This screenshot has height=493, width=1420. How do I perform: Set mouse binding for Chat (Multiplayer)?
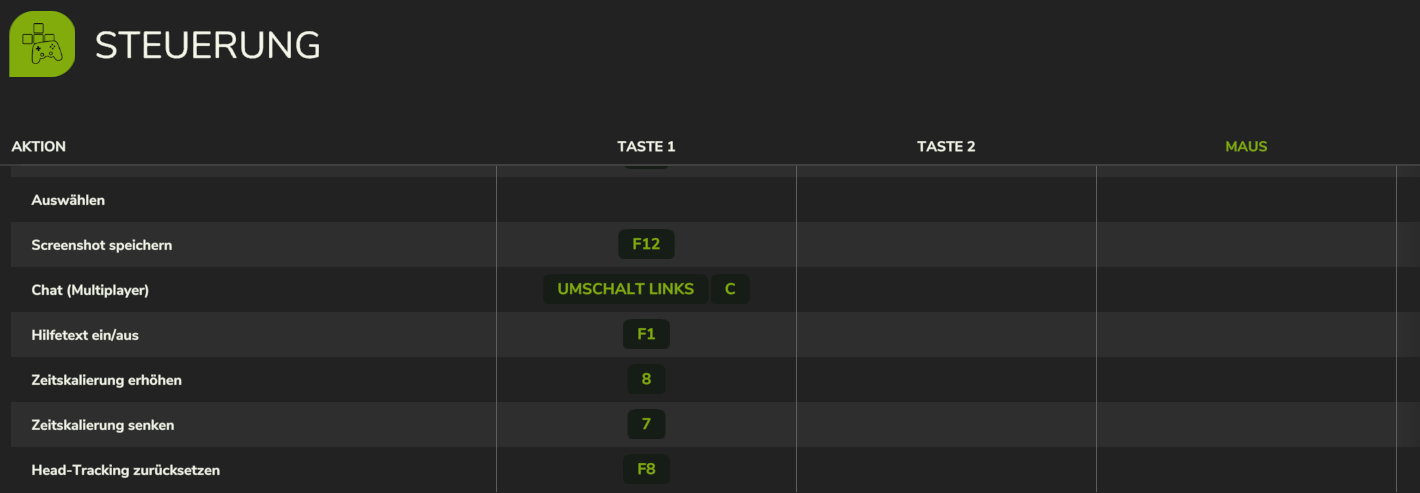tap(1246, 290)
